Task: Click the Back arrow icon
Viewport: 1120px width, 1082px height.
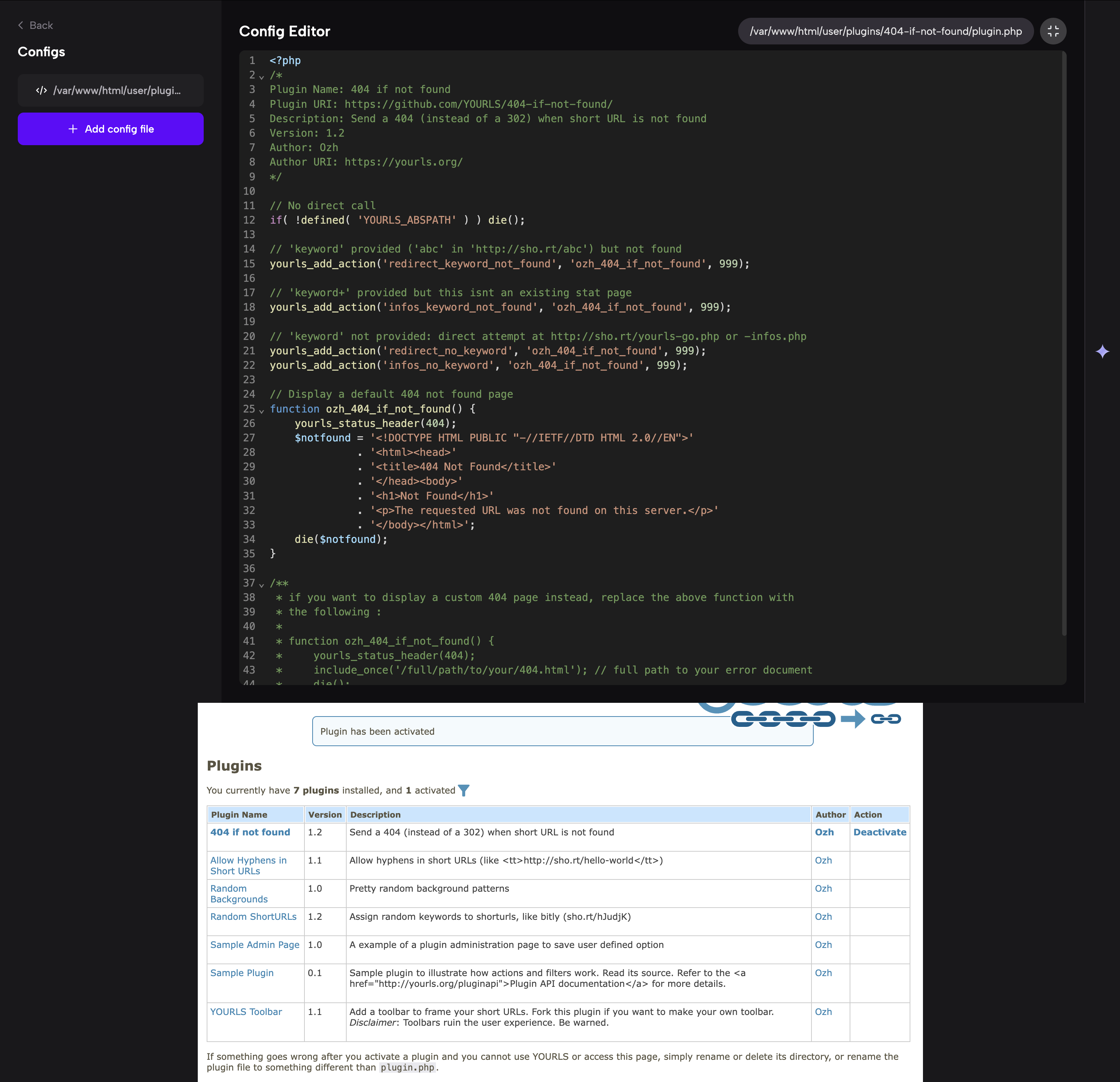Action: pos(21,25)
